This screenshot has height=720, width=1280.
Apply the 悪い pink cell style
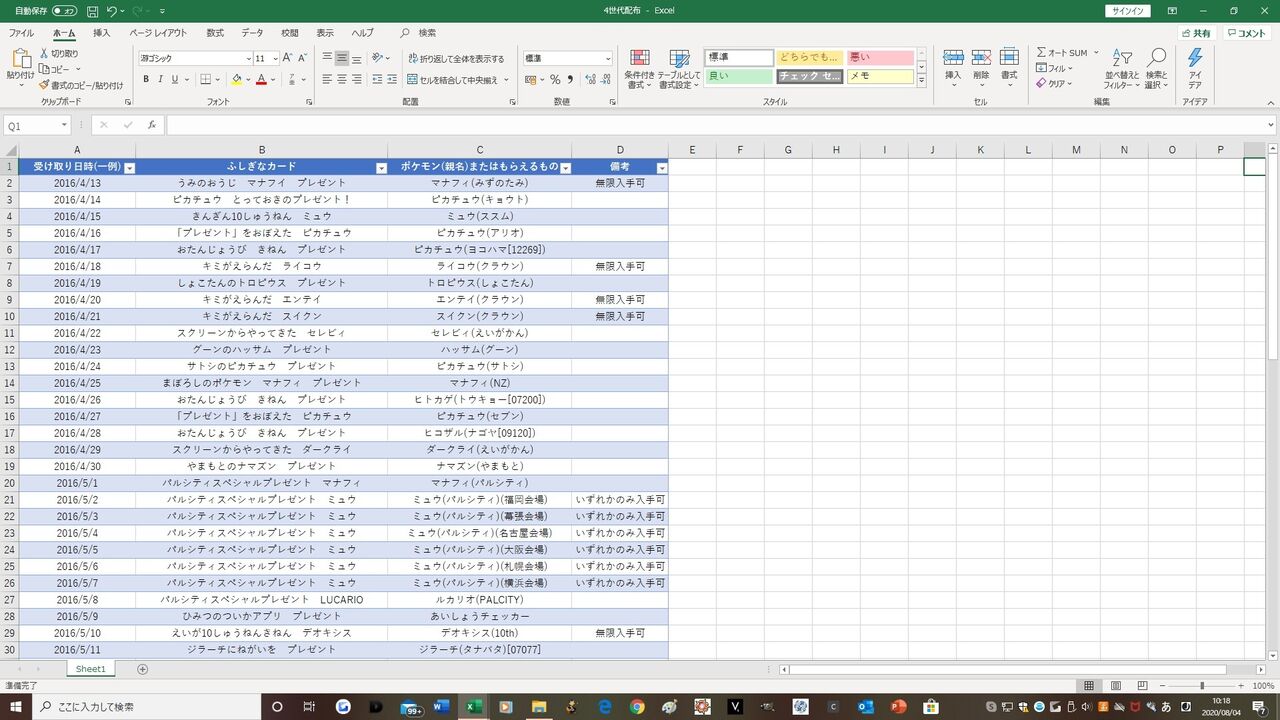[x=881, y=58]
